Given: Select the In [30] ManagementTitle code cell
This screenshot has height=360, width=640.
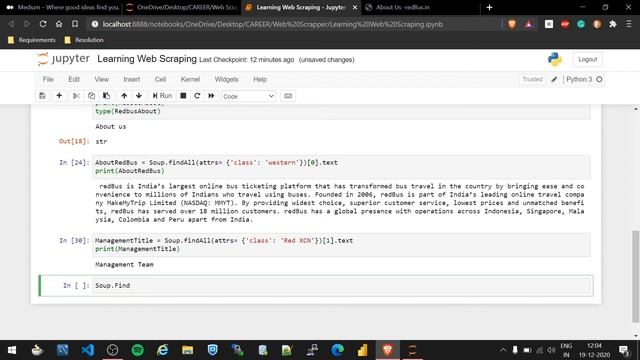Looking at the screenshot, I should tap(342, 244).
